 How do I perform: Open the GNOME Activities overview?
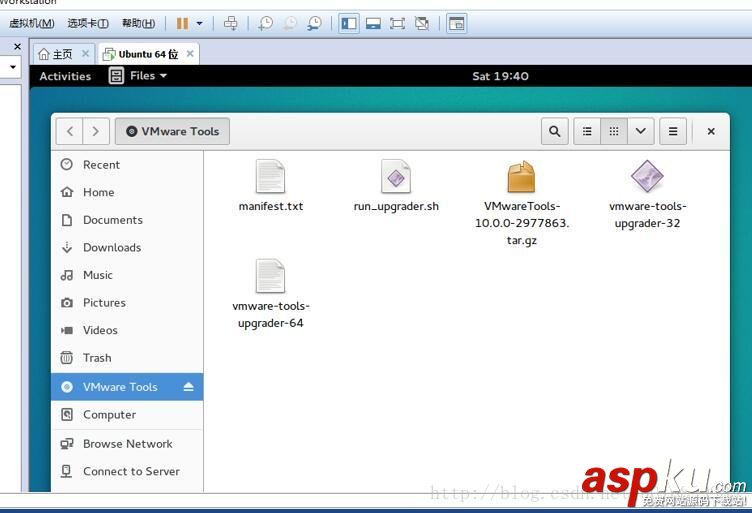pyautogui.click(x=65, y=76)
